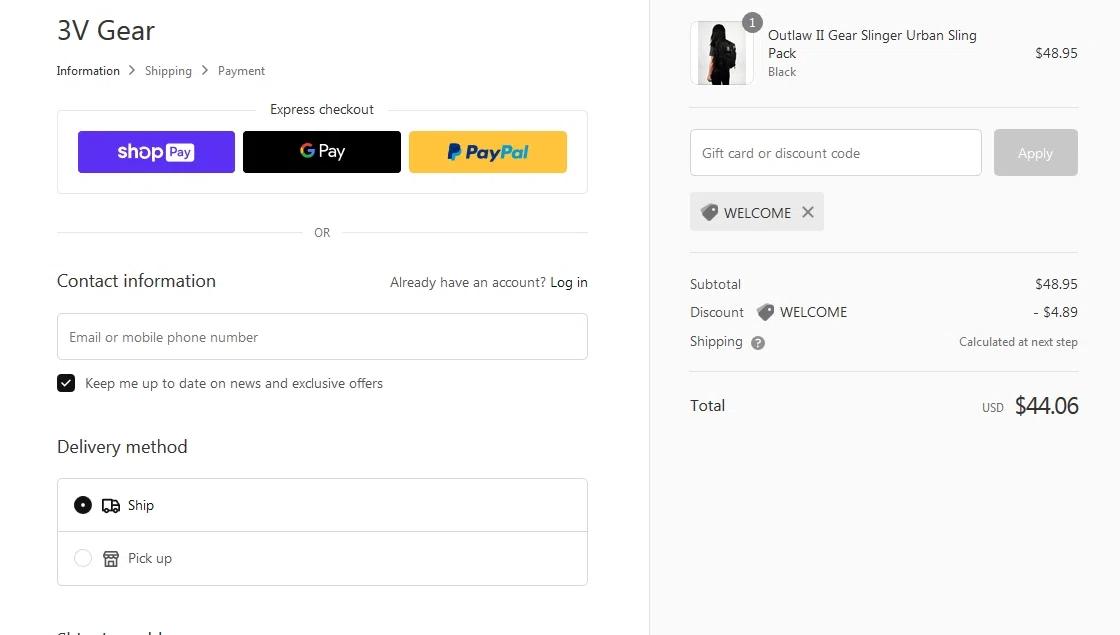Focus the Email or mobile phone number field

(322, 337)
